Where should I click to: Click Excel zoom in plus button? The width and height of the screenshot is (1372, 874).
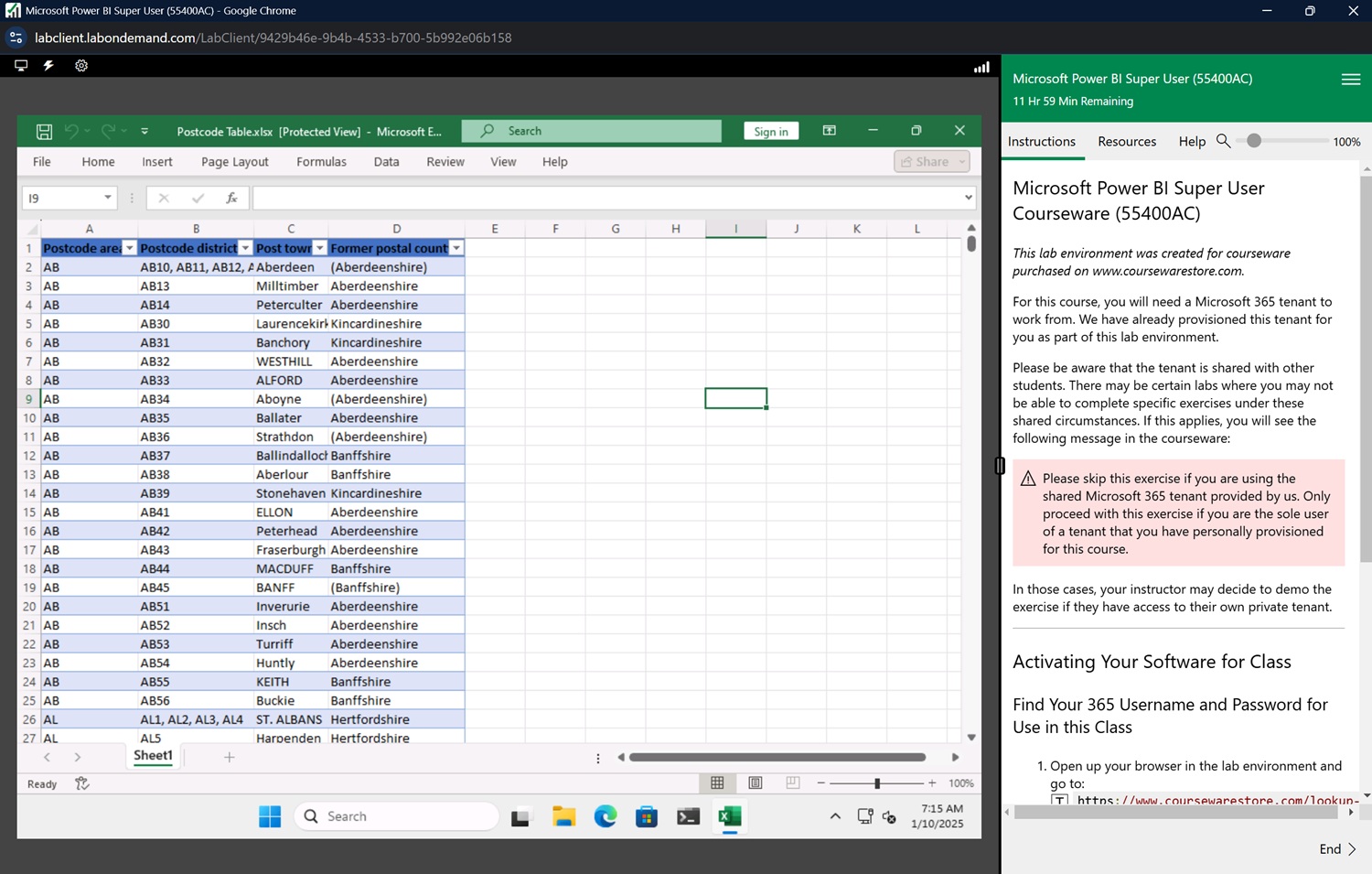coord(932,783)
